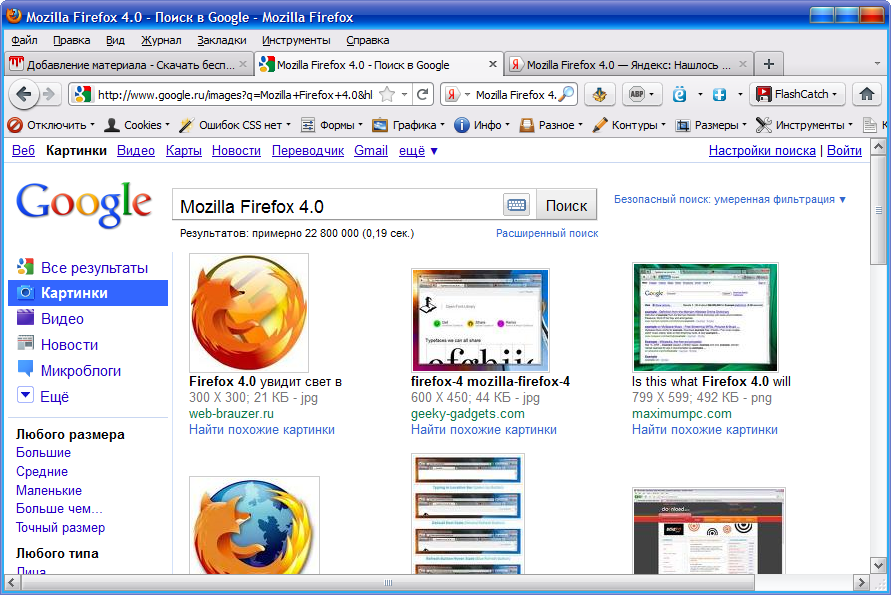Open the Видео link in Google top bar
The image size is (891, 595).
(136, 151)
